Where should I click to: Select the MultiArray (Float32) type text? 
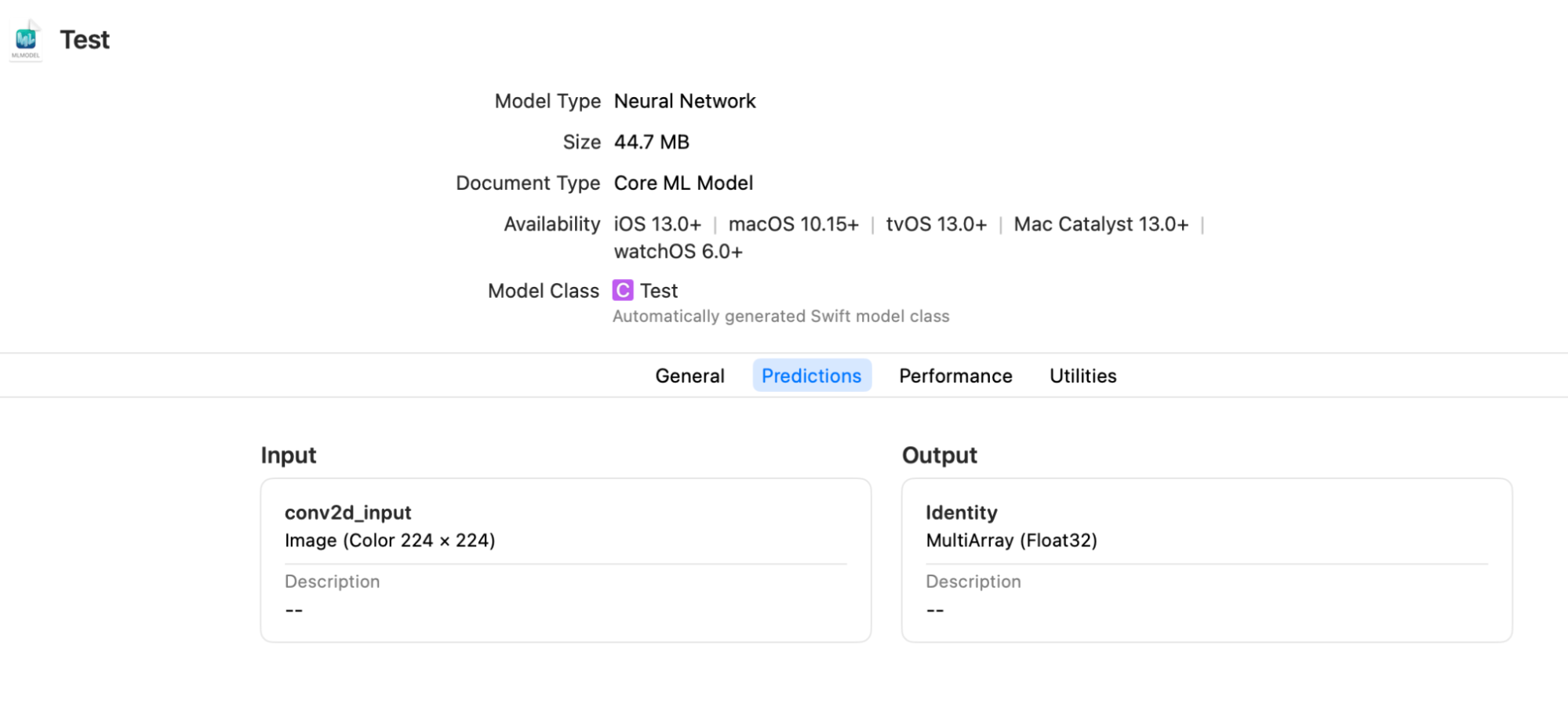[x=1011, y=541]
